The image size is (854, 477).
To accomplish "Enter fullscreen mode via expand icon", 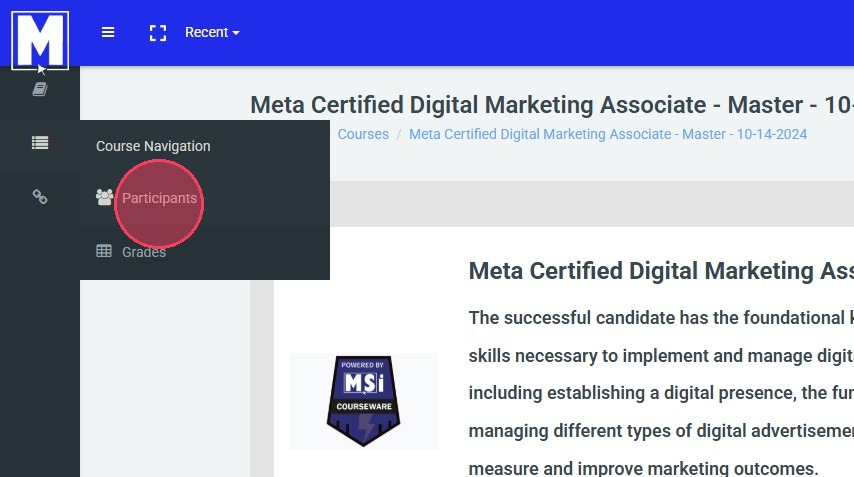I will [157, 33].
